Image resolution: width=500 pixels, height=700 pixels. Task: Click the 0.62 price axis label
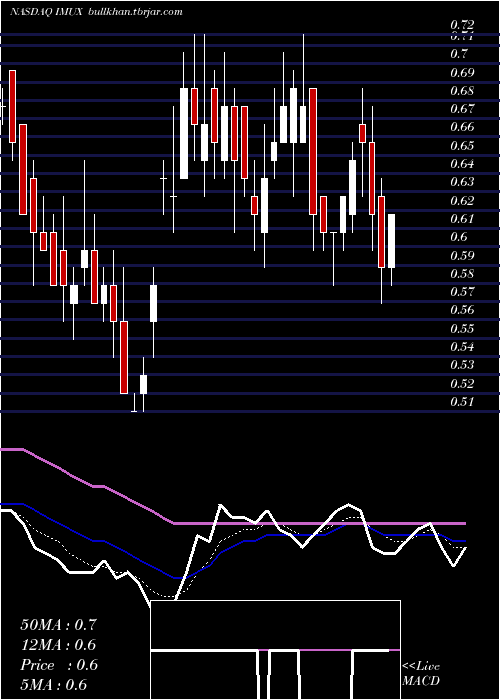462,200
